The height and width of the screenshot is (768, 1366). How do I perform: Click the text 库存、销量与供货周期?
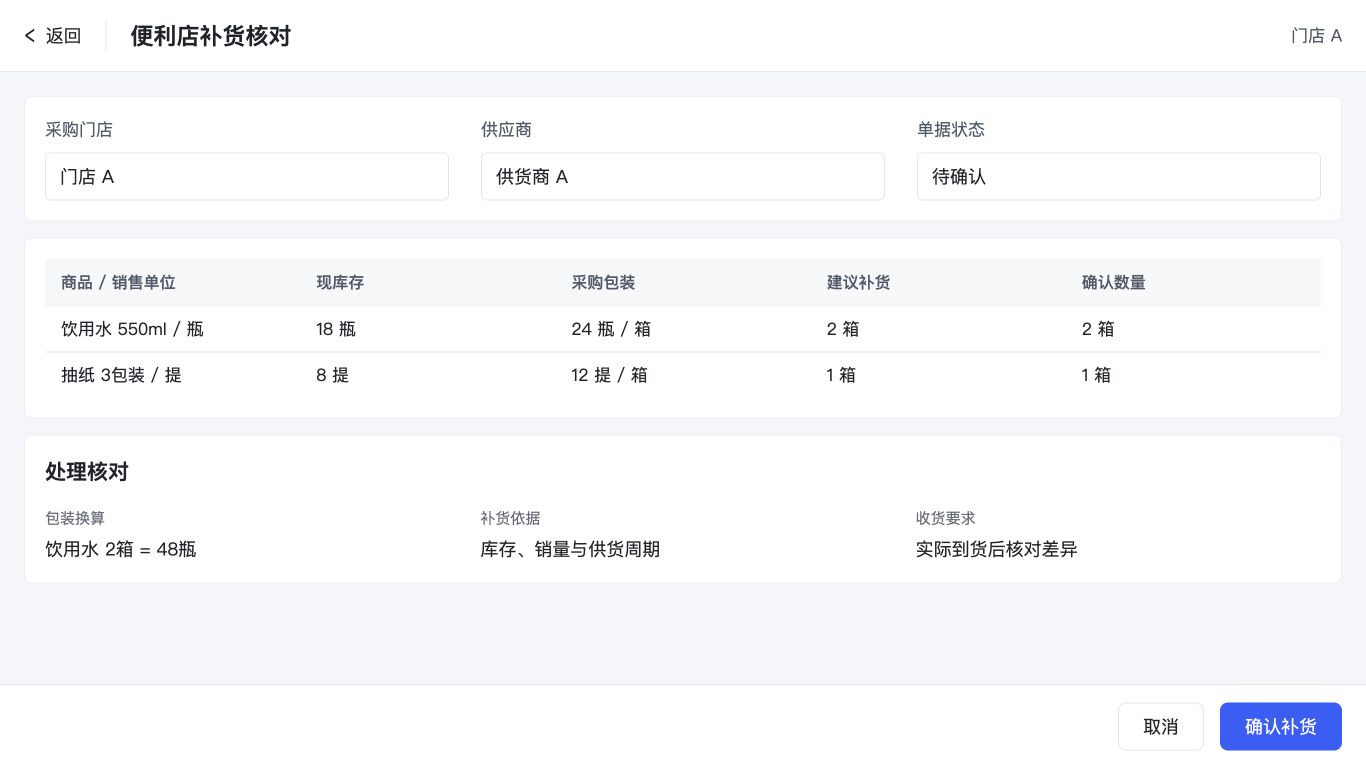[x=570, y=549]
